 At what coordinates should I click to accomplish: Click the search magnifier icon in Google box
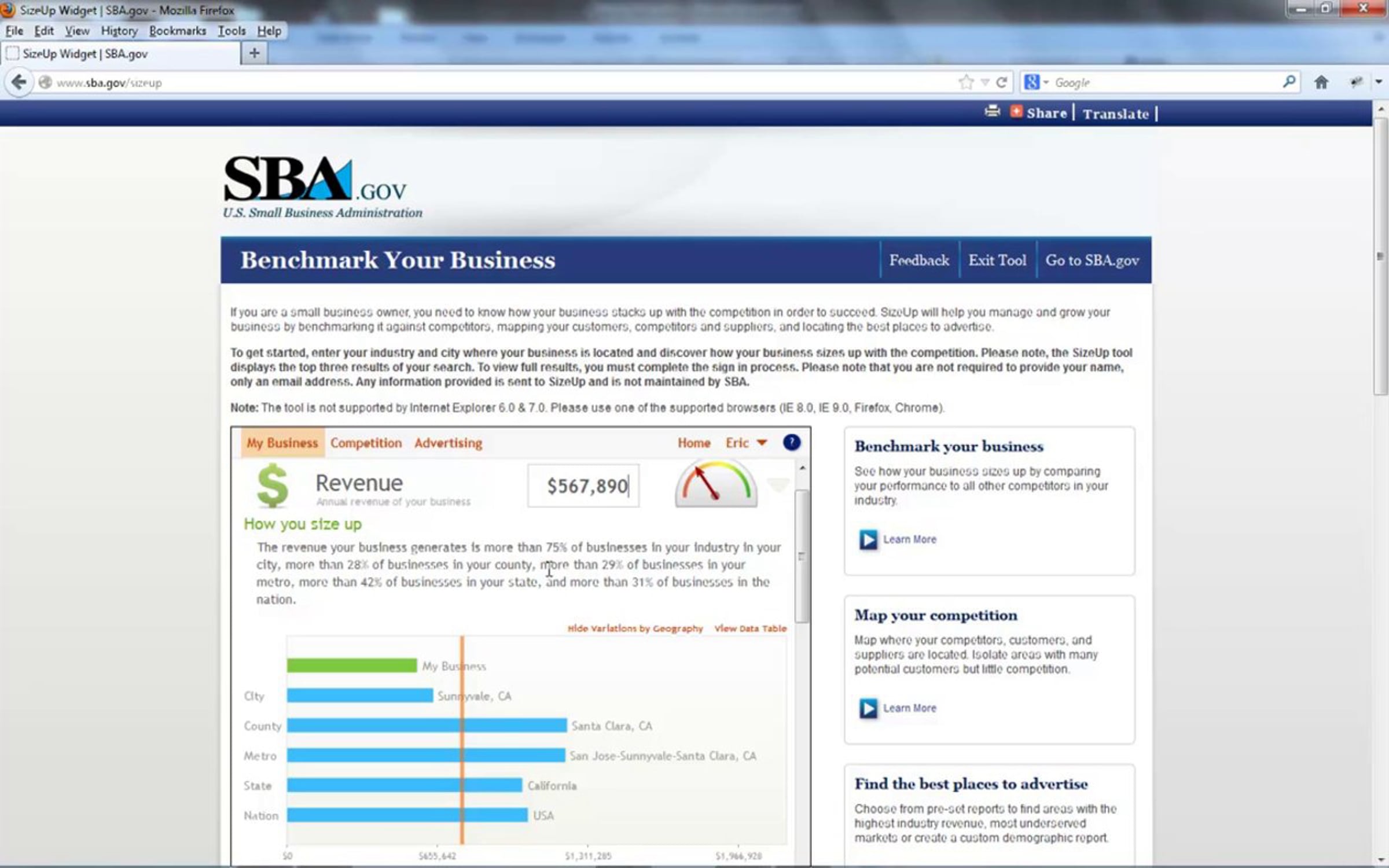click(1288, 82)
